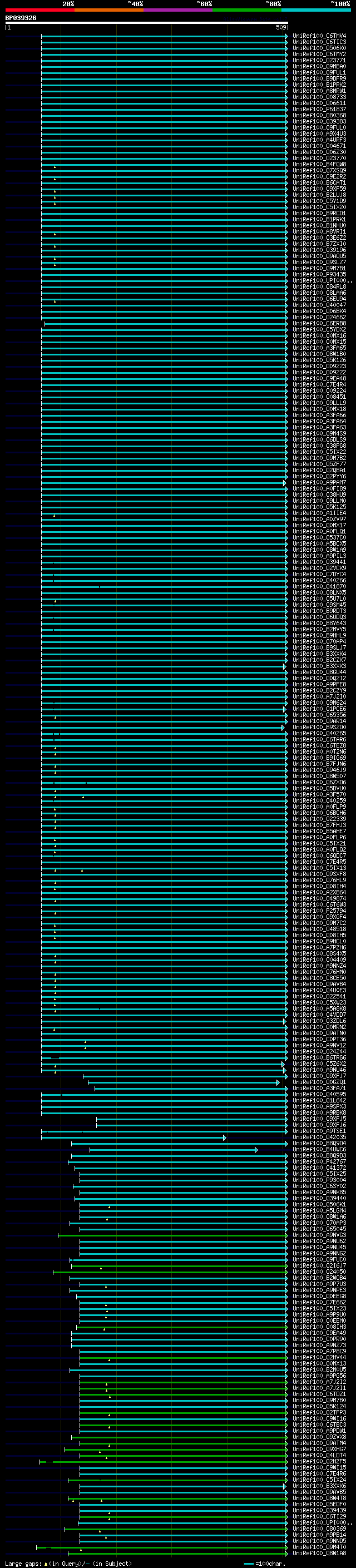
Task: Select the UniRef100_Q9FUC0 label
Action: 319,1259
